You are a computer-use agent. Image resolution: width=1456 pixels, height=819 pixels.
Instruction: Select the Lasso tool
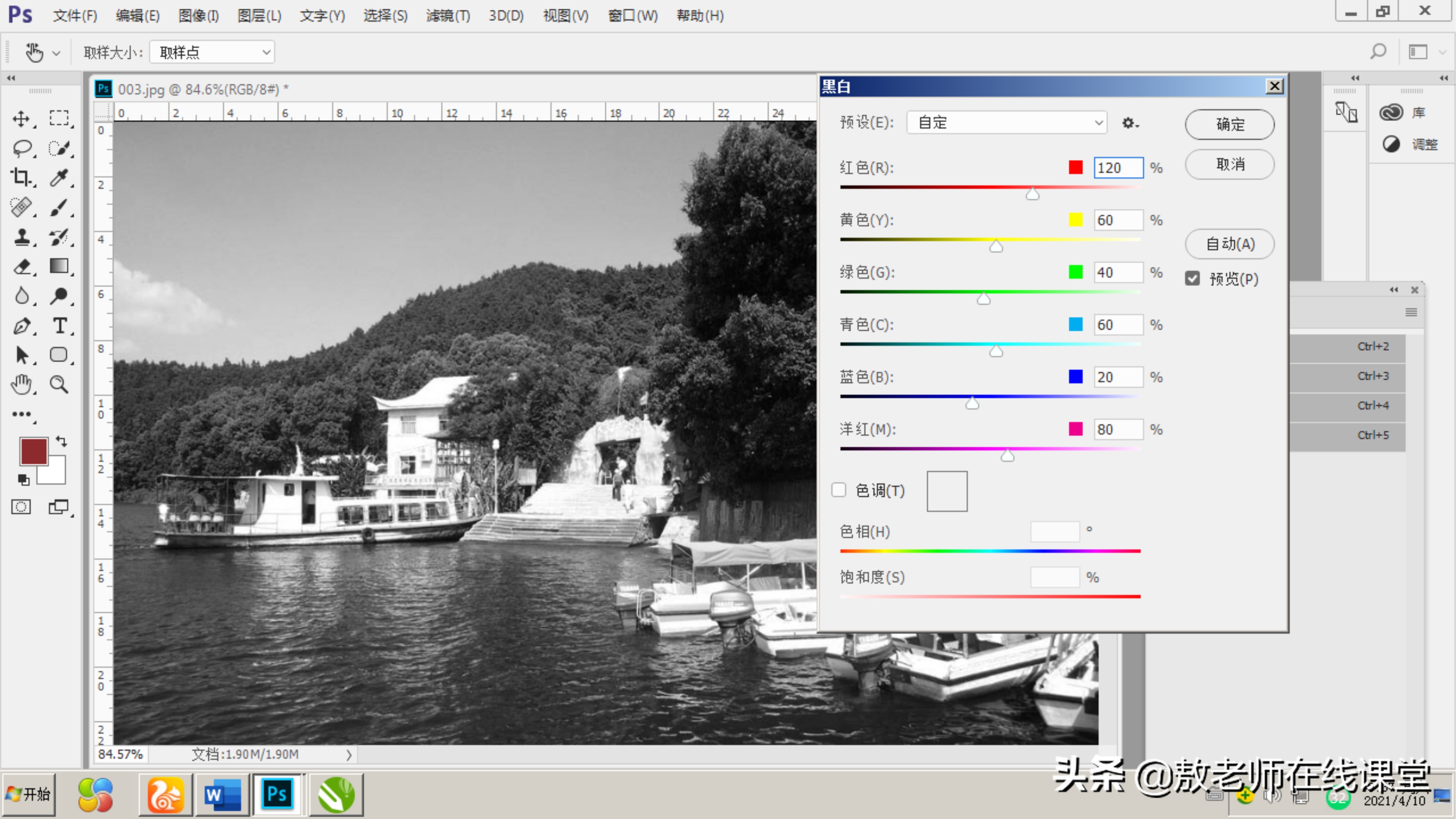tap(22, 148)
